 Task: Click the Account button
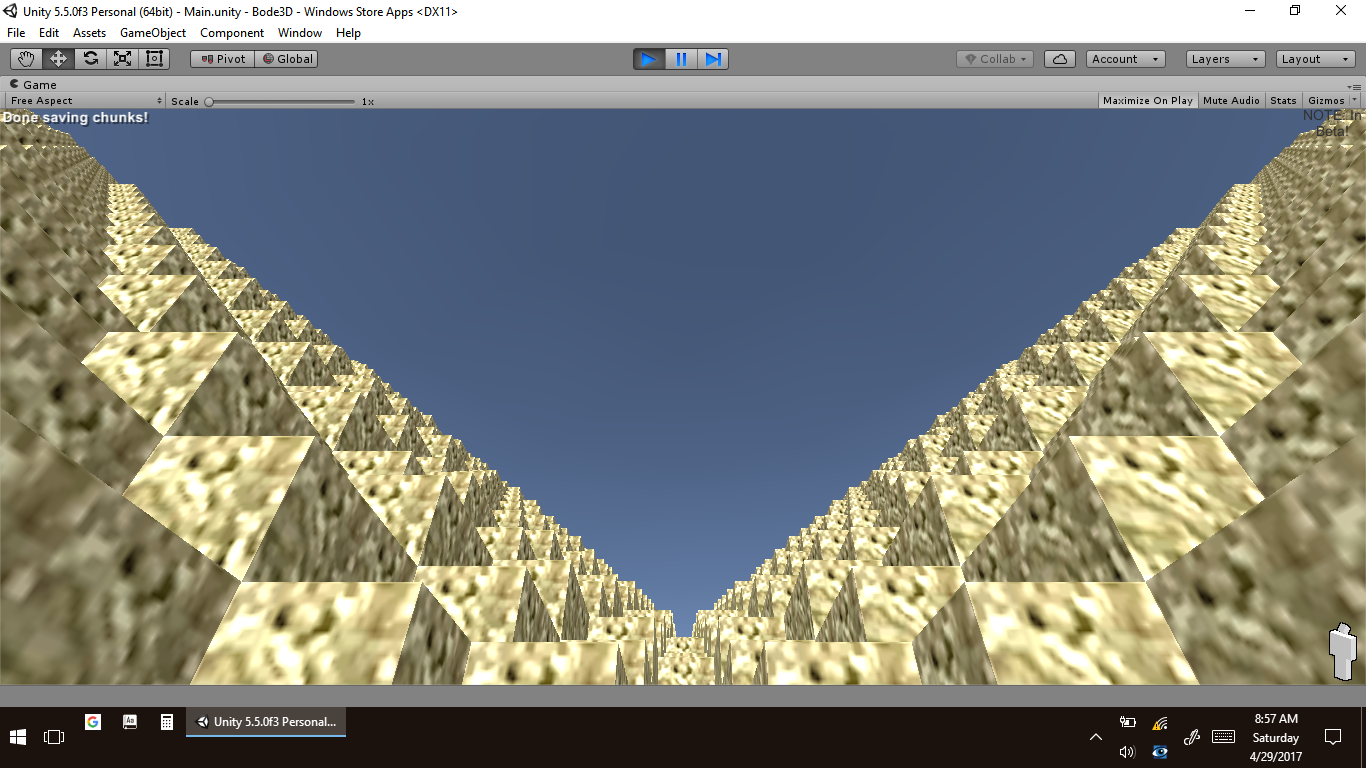1125,59
